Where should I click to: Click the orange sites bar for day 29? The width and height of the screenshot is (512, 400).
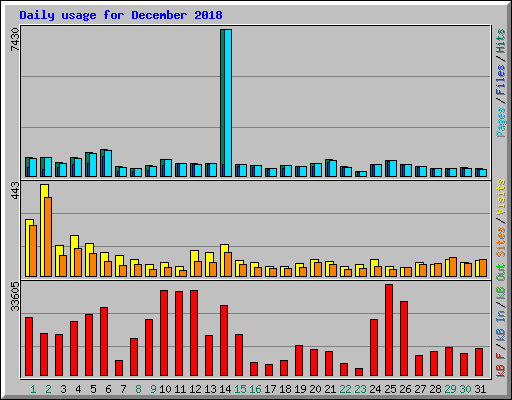[453, 267]
